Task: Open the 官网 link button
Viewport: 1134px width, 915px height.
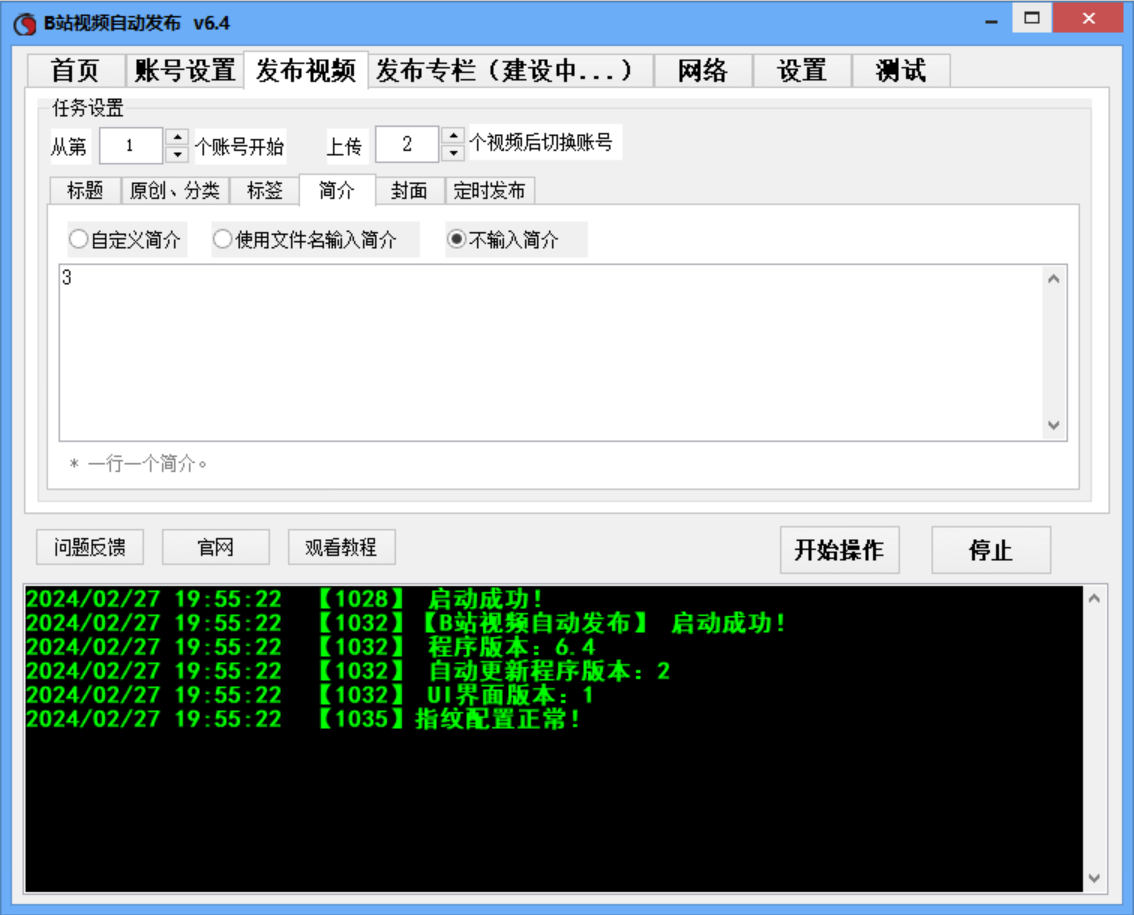Action: 216,547
